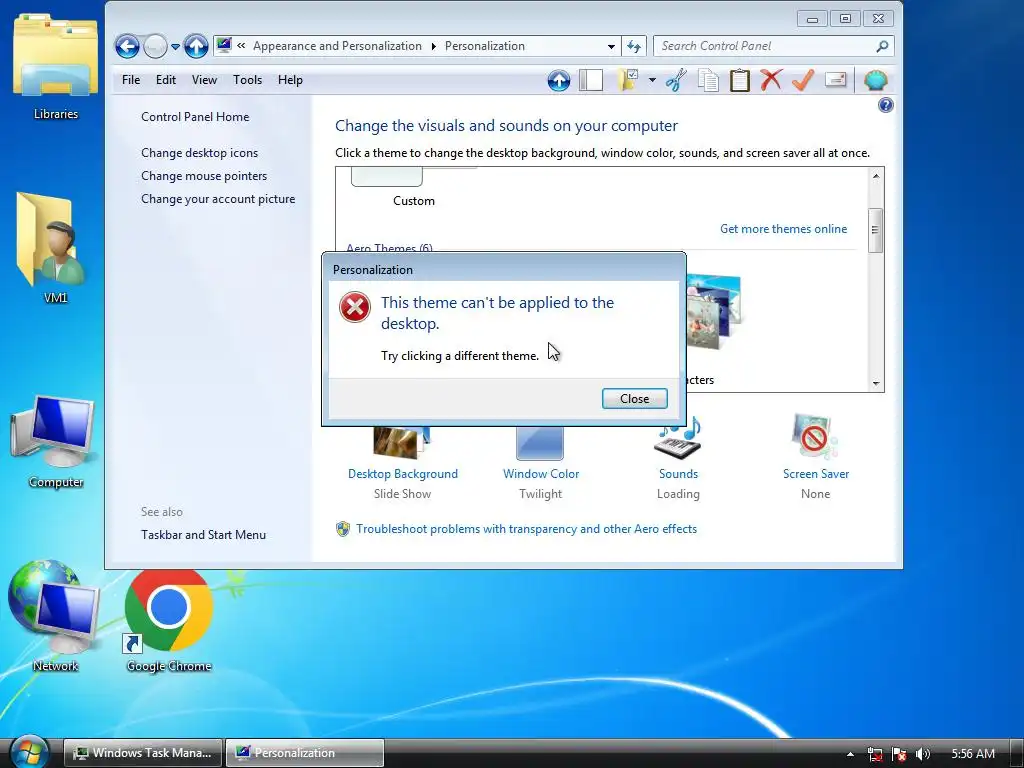Click the blue help question mark icon
Screen dimensions: 1024x768
pyautogui.click(x=886, y=105)
